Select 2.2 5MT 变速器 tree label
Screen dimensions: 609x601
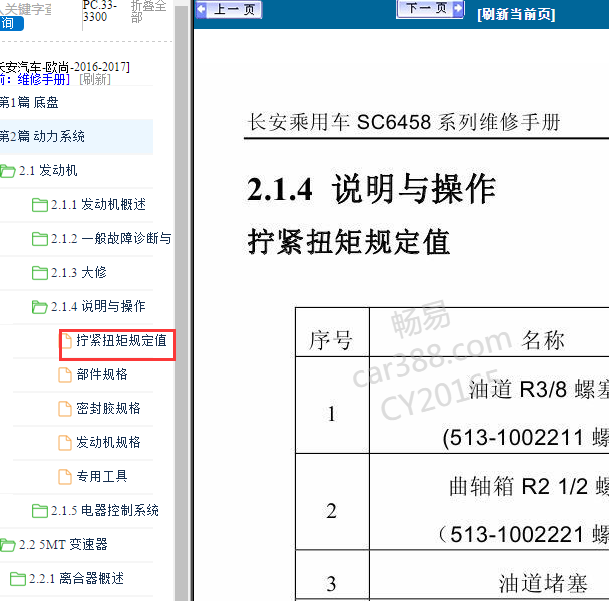point(63,545)
